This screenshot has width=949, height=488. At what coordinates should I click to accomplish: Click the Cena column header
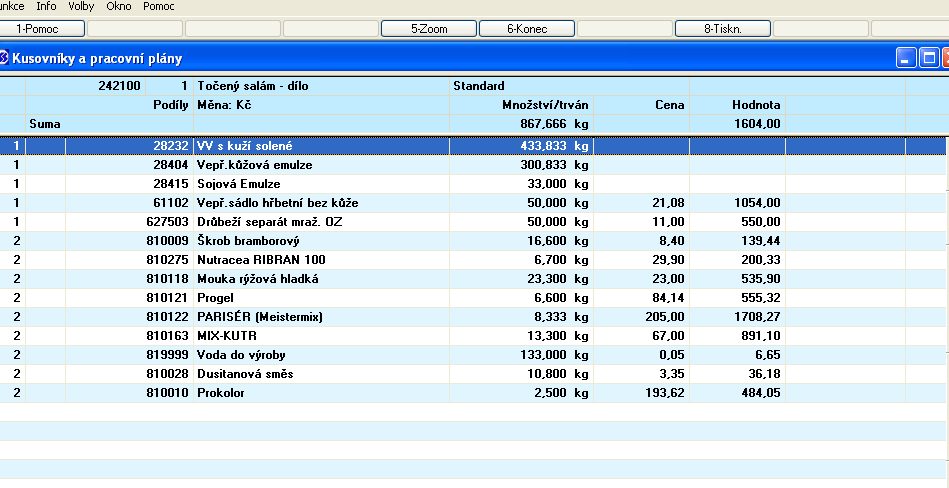coord(669,105)
